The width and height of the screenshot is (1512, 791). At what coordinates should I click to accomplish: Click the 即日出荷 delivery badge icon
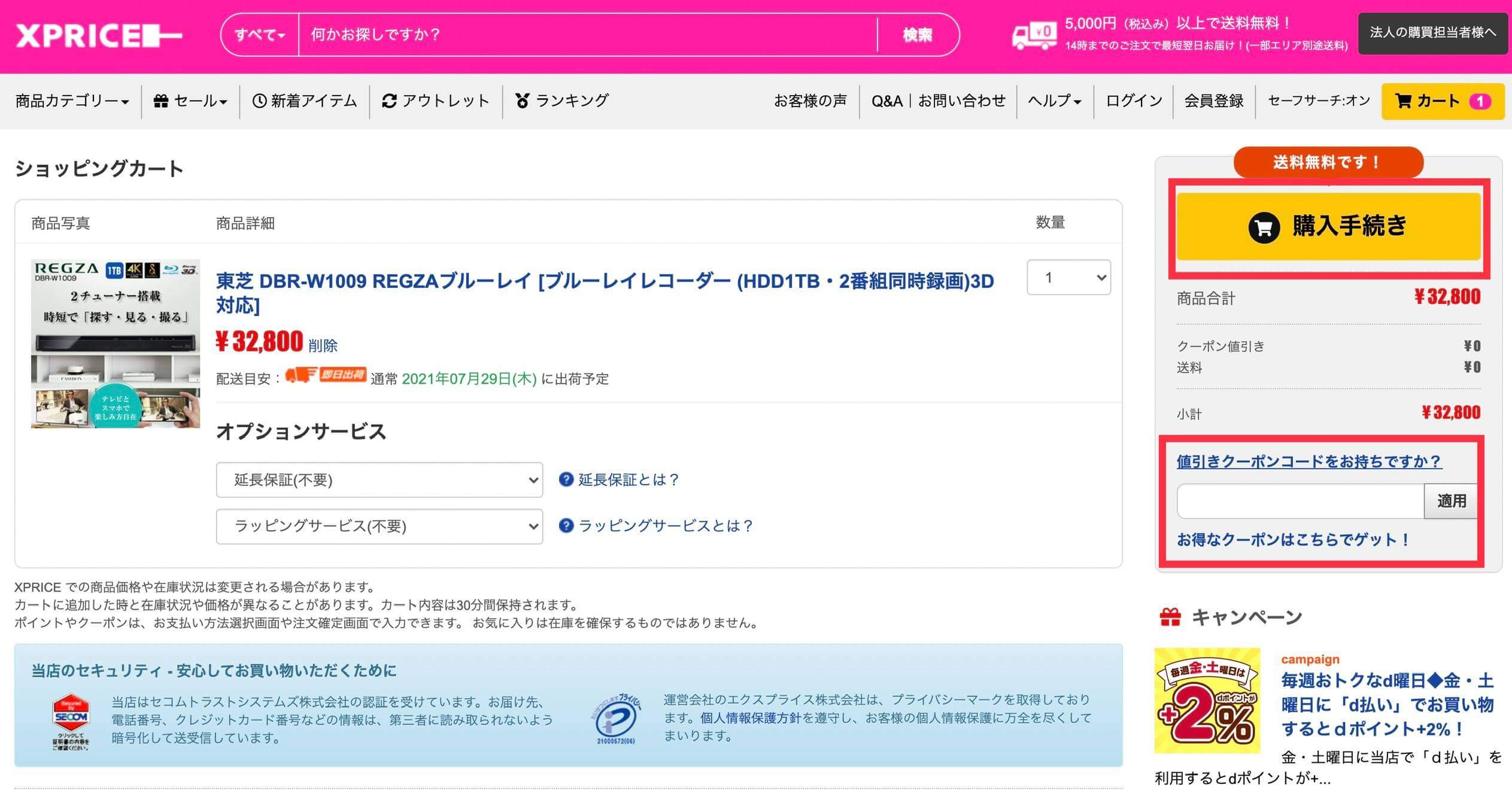[x=326, y=376]
